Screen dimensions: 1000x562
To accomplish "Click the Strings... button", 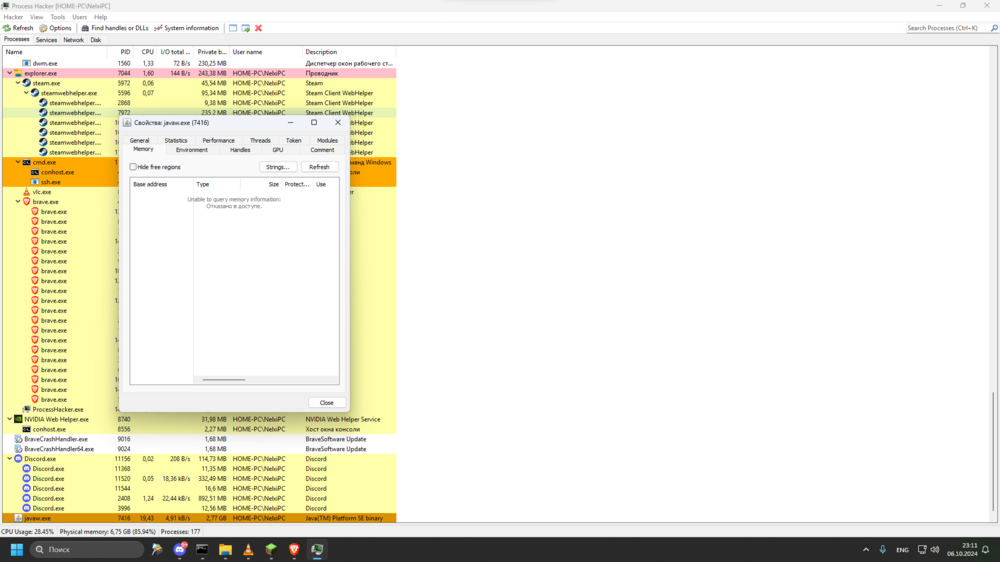I will (x=277, y=167).
